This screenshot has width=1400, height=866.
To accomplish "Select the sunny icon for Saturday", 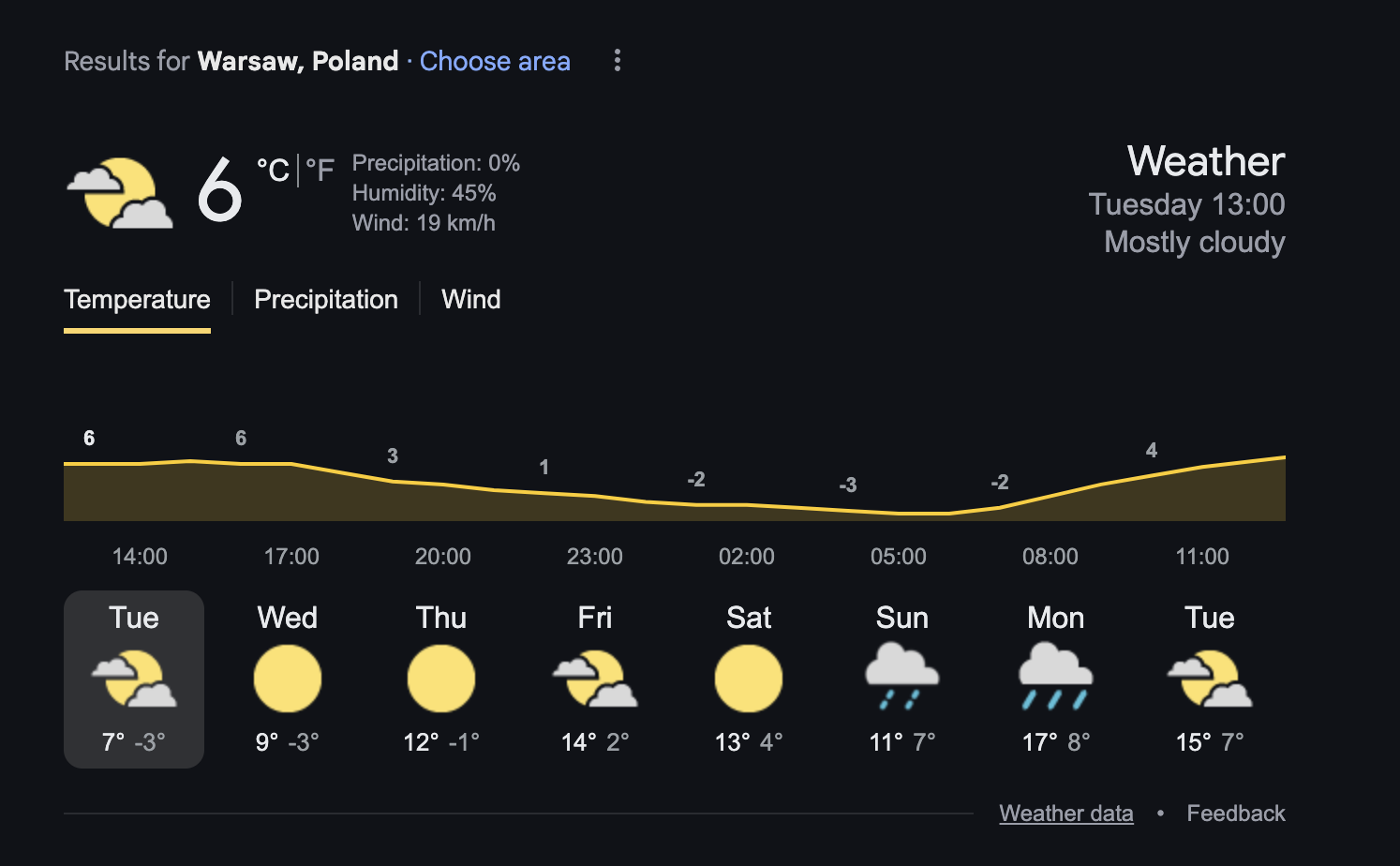I will (749, 679).
